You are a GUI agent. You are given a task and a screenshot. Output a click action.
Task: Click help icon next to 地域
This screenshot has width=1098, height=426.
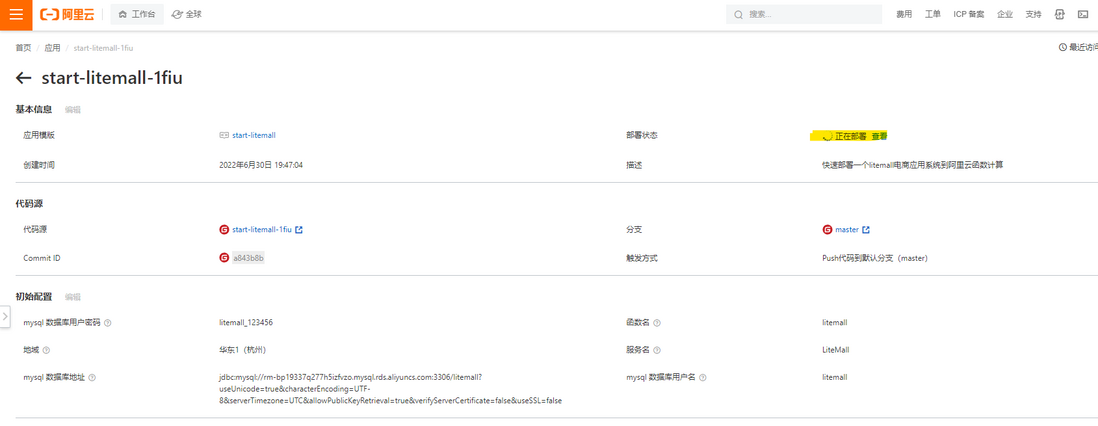tap(47, 350)
